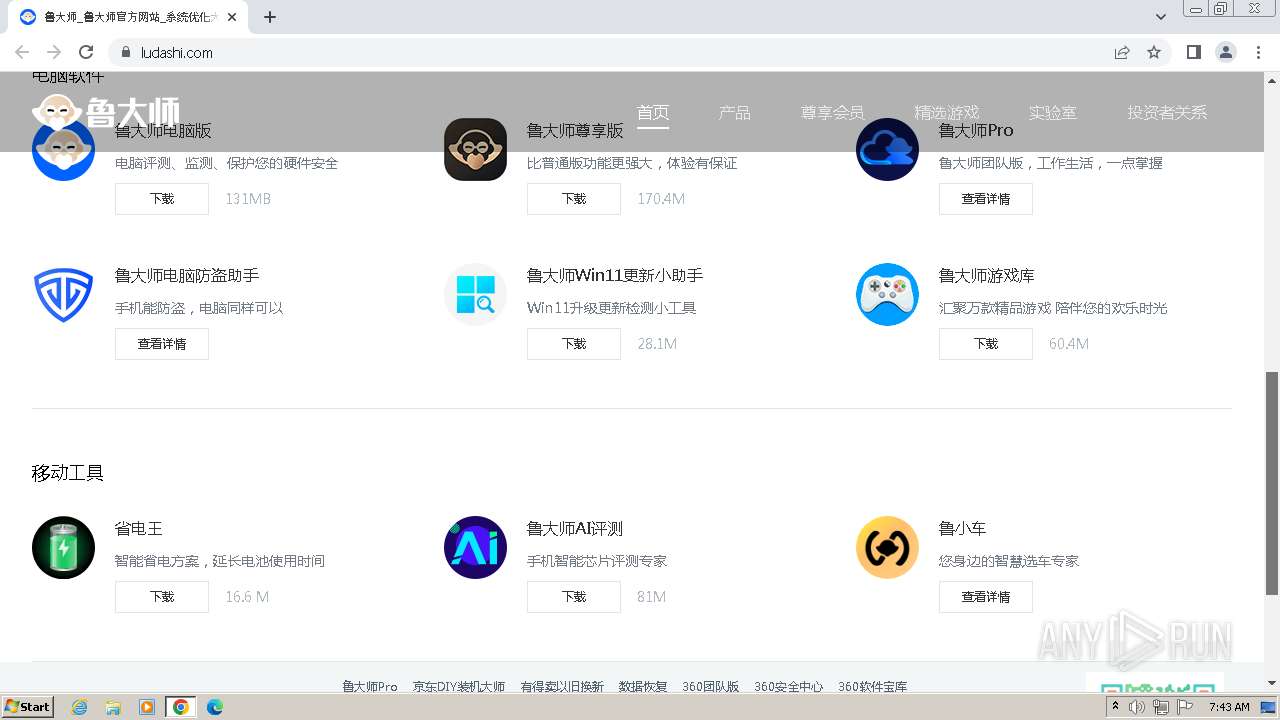Show hidden system tray icons
The height and width of the screenshot is (720, 1280).
(1115, 707)
